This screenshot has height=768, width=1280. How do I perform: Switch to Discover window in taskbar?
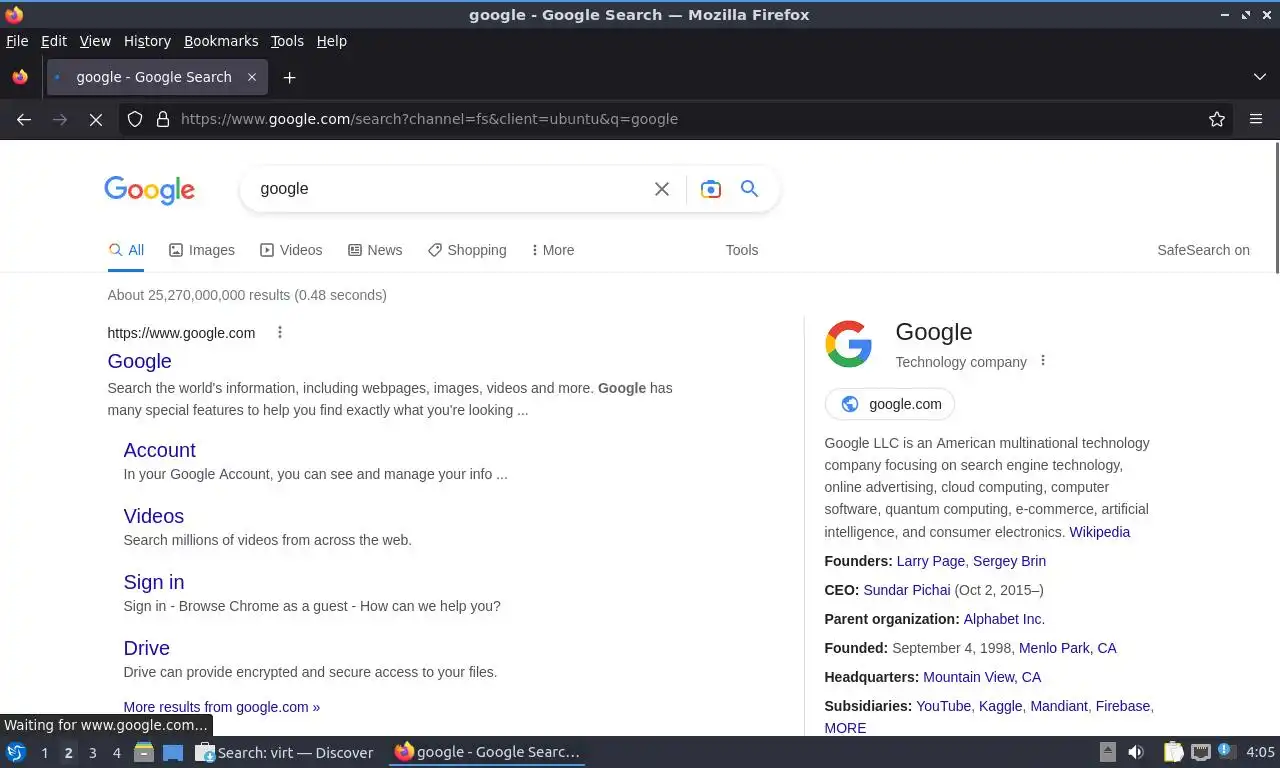pyautogui.click(x=284, y=752)
